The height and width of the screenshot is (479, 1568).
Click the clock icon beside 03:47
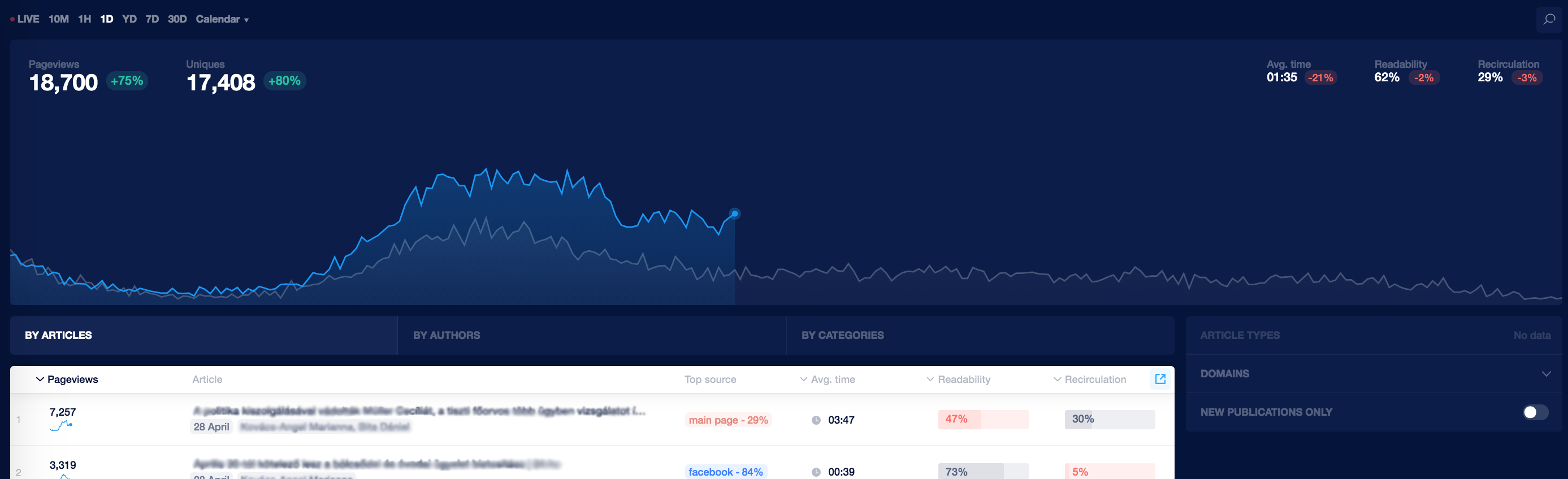point(816,420)
